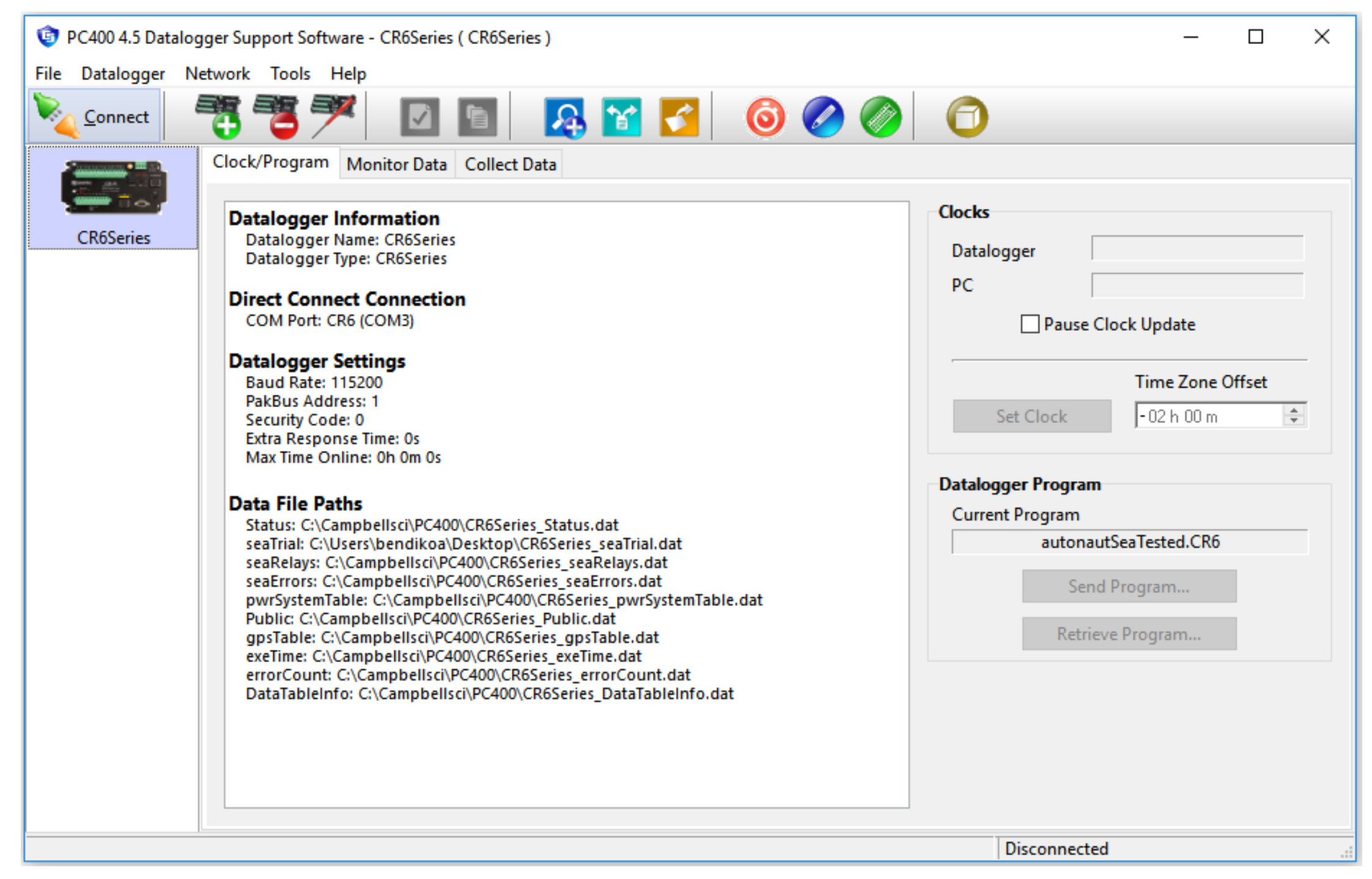This screenshot has width=1372, height=879.
Task: Launch Short Cut red stopwatch icon
Action: pos(765,117)
